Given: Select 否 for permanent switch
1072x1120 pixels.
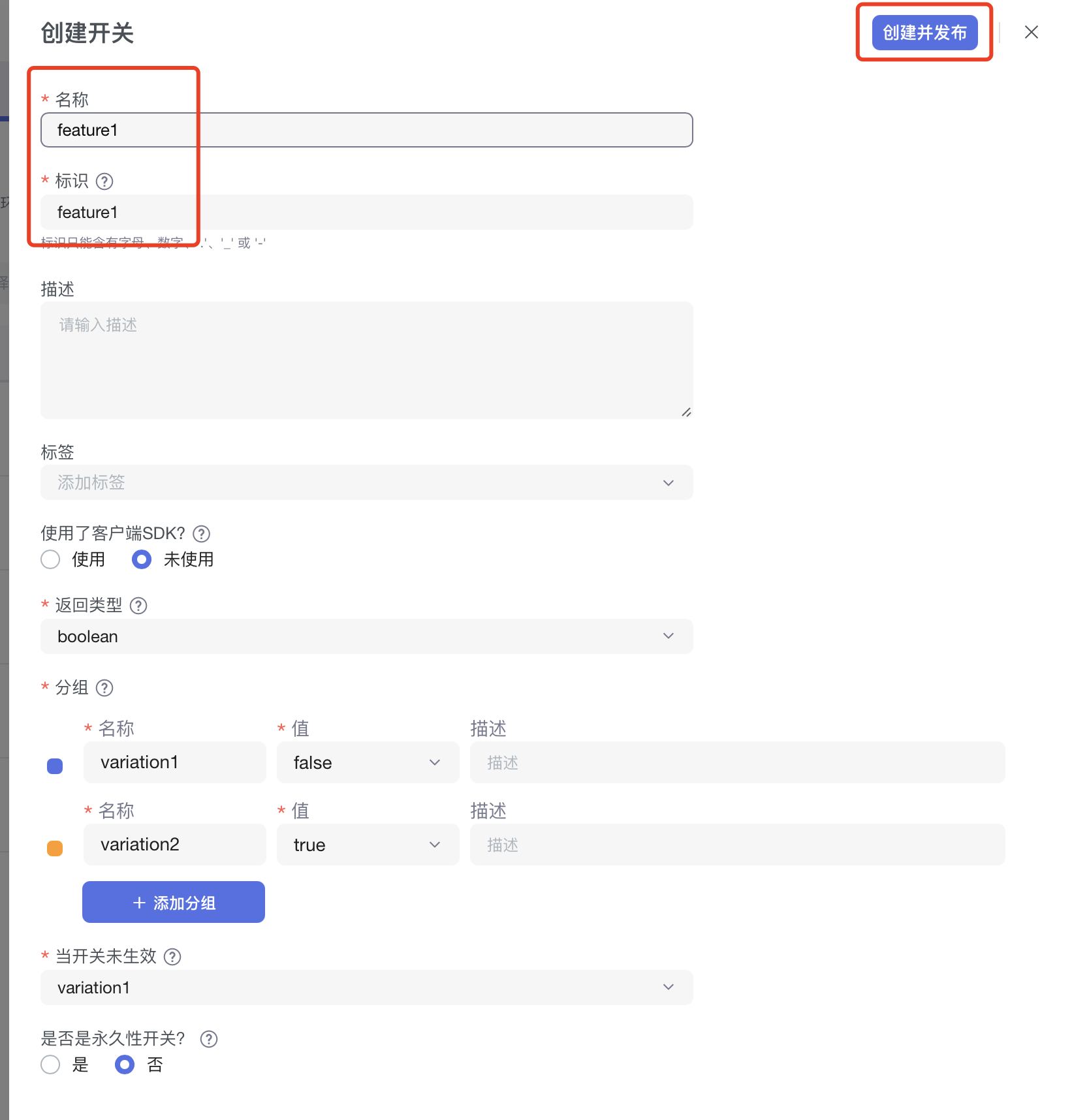Looking at the screenshot, I should pos(125,1065).
